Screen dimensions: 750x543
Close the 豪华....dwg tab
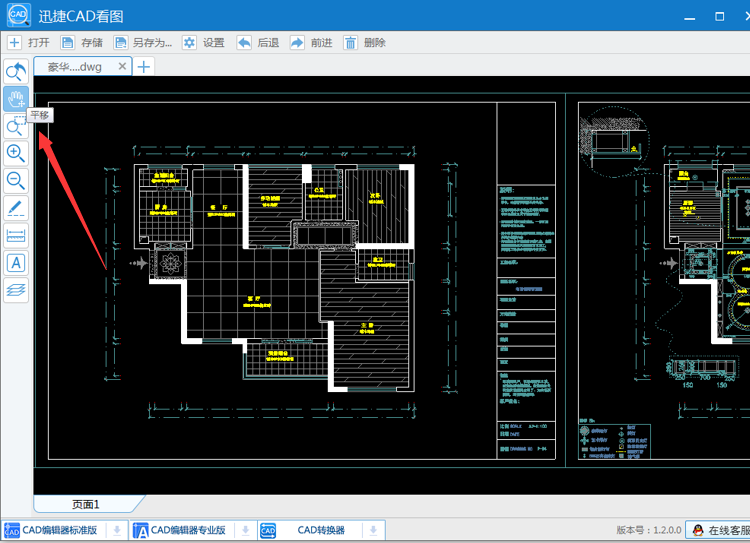pos(122,66)
